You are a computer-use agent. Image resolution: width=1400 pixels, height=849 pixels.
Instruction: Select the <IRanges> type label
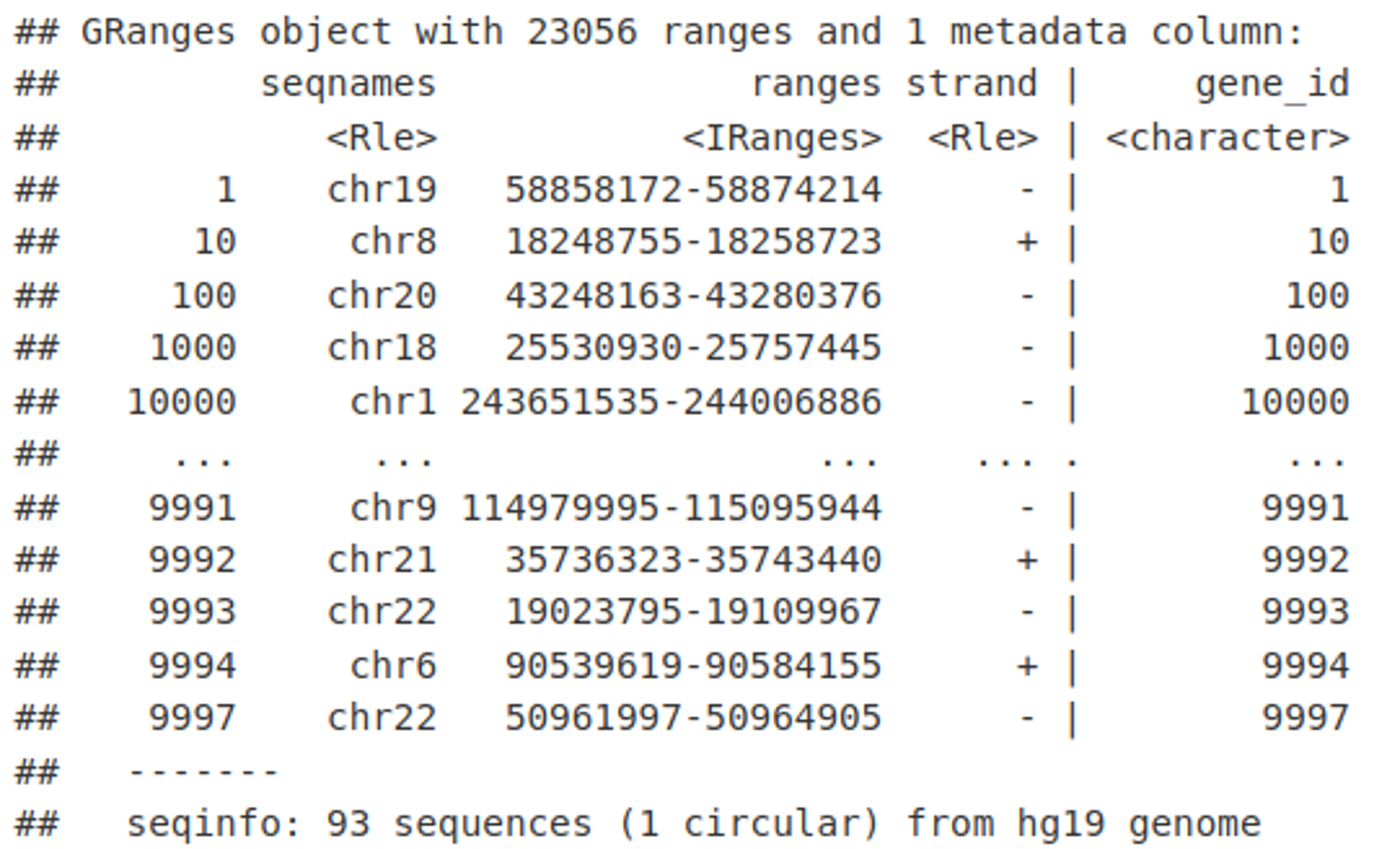782,138
